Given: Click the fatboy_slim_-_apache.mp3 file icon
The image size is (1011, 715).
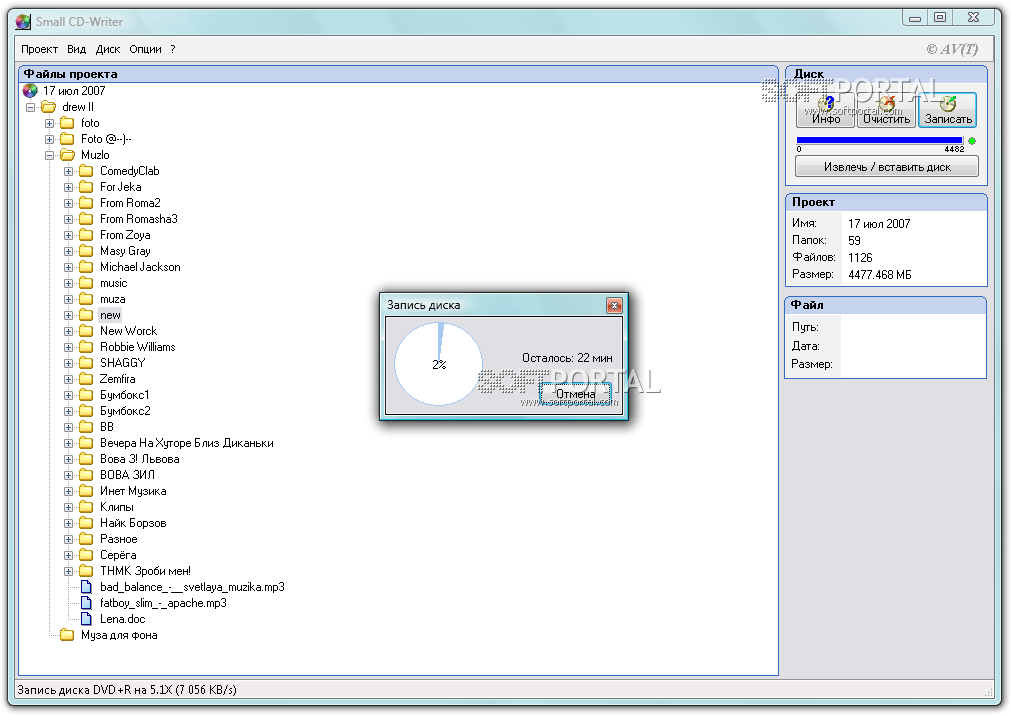Looking at the screenshot, I should (x=86, y=603).
